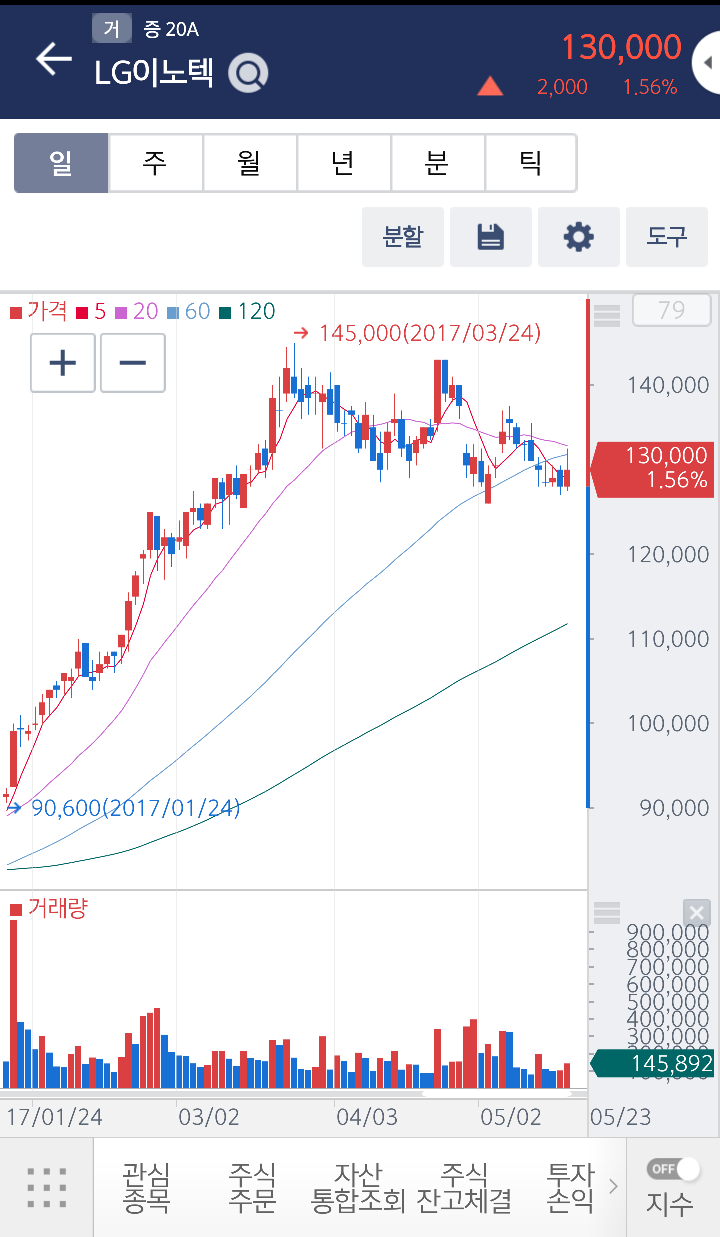720x1237 pixels.
Task: Click the red up-triangle change indicator
Action: 490,86
